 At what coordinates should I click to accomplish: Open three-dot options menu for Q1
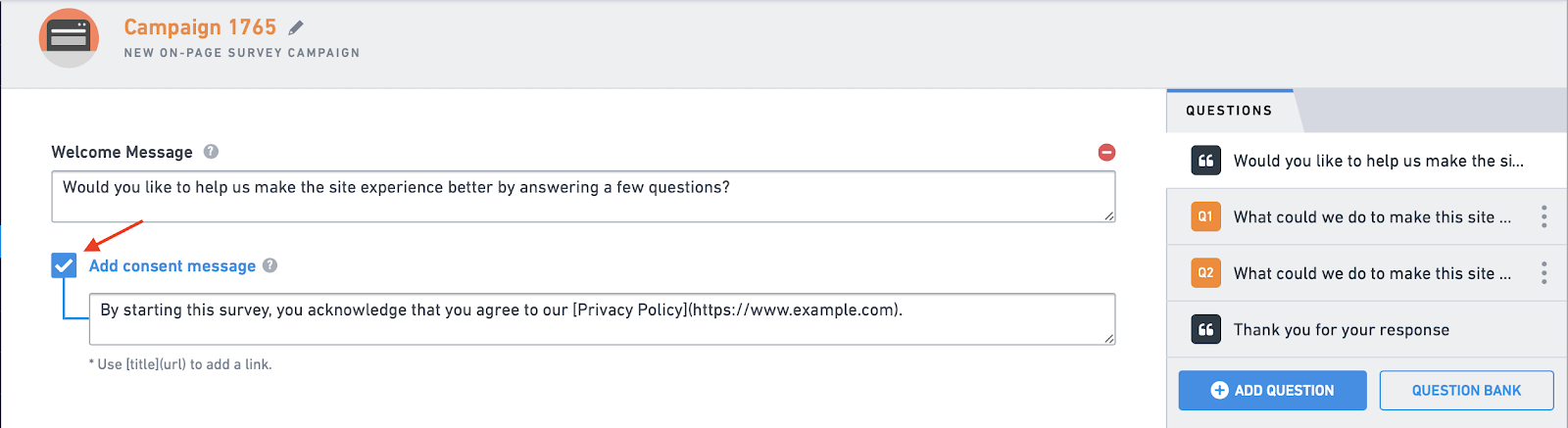(x=1543, y=216)
